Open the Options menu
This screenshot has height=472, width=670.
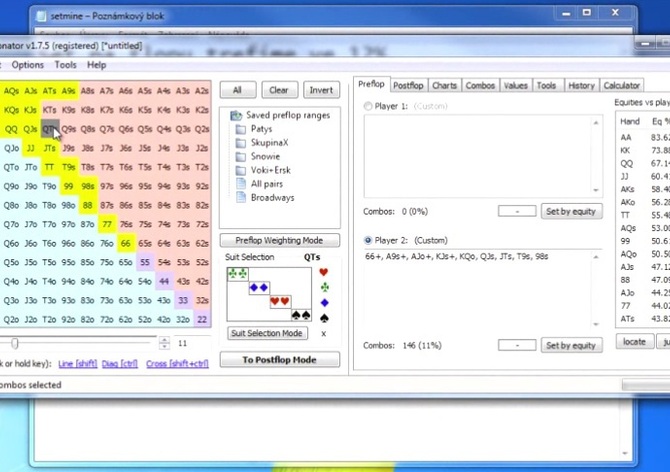[28, 65]
